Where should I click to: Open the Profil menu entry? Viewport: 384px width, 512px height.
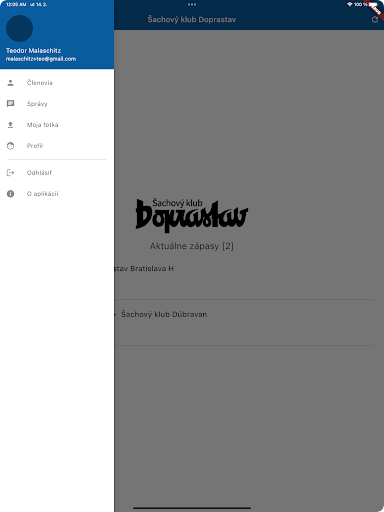57,146
